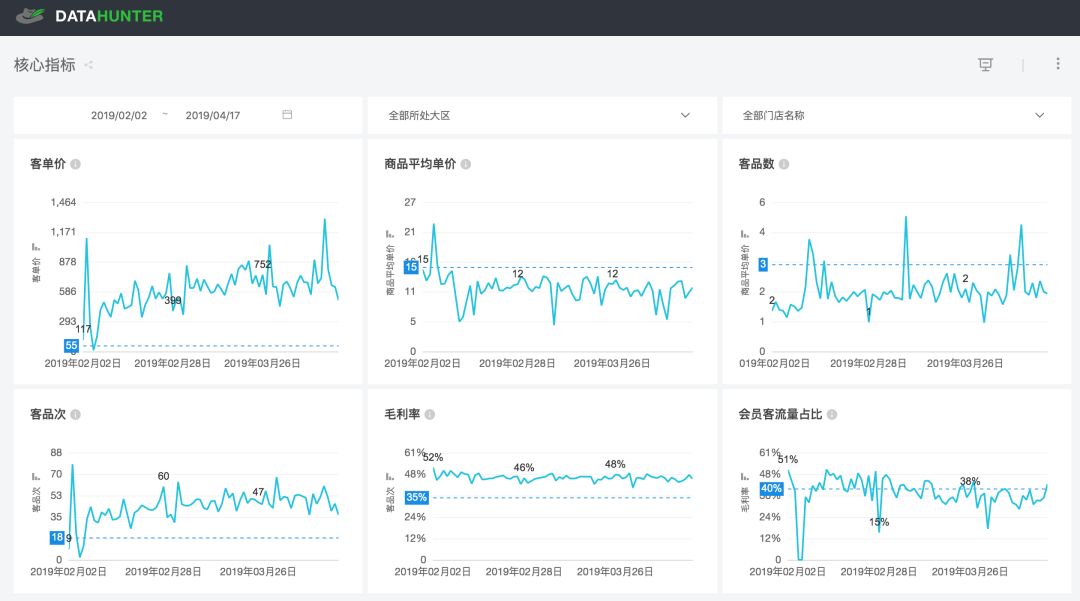
Task: Click 2019年02月28日 x-axis label in 毛利率 chart
Action: point(523,572)
